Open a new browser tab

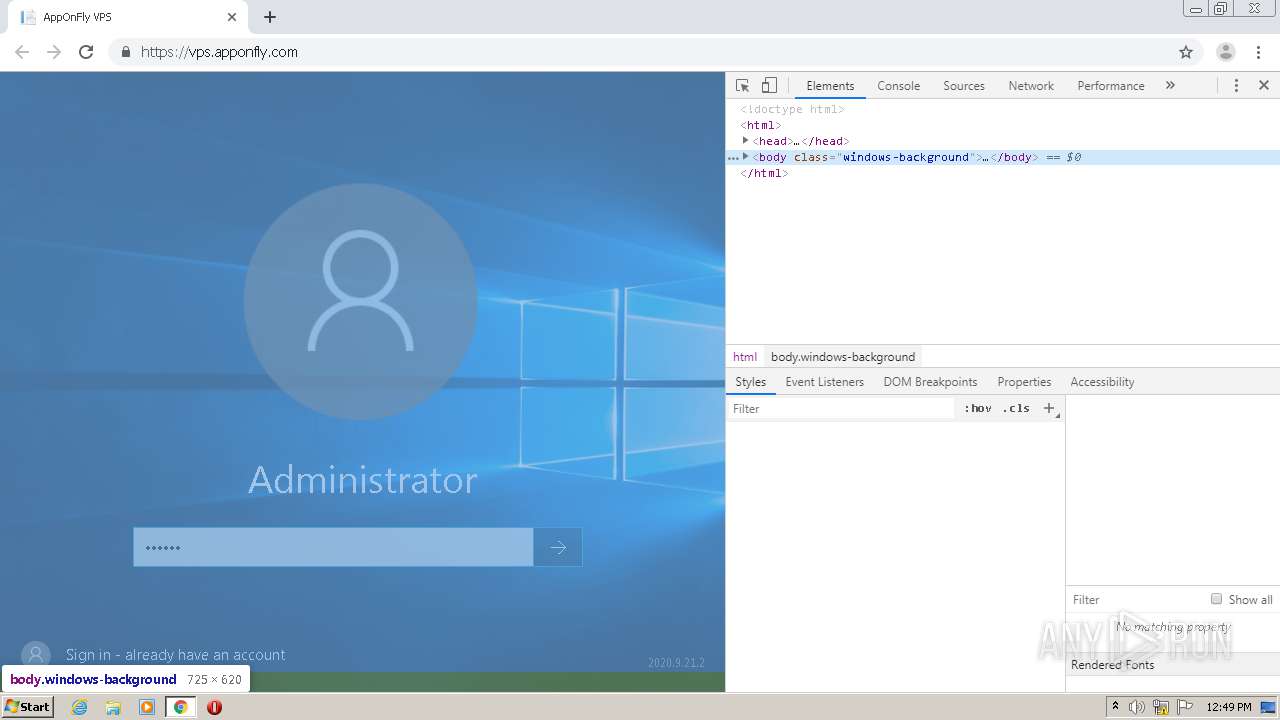tap(270, 17)
